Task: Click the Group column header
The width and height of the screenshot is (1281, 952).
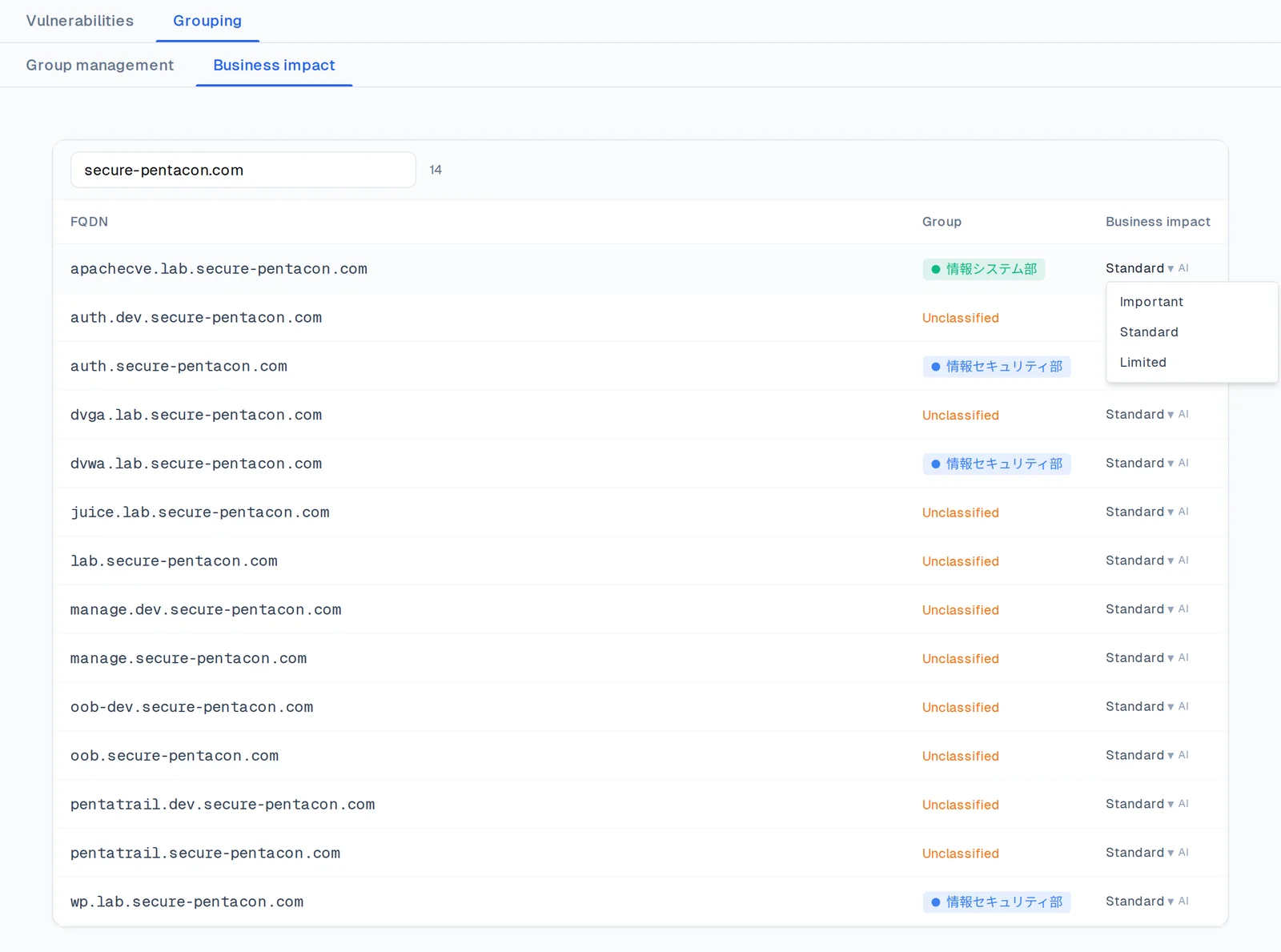Action: [942, 222]
